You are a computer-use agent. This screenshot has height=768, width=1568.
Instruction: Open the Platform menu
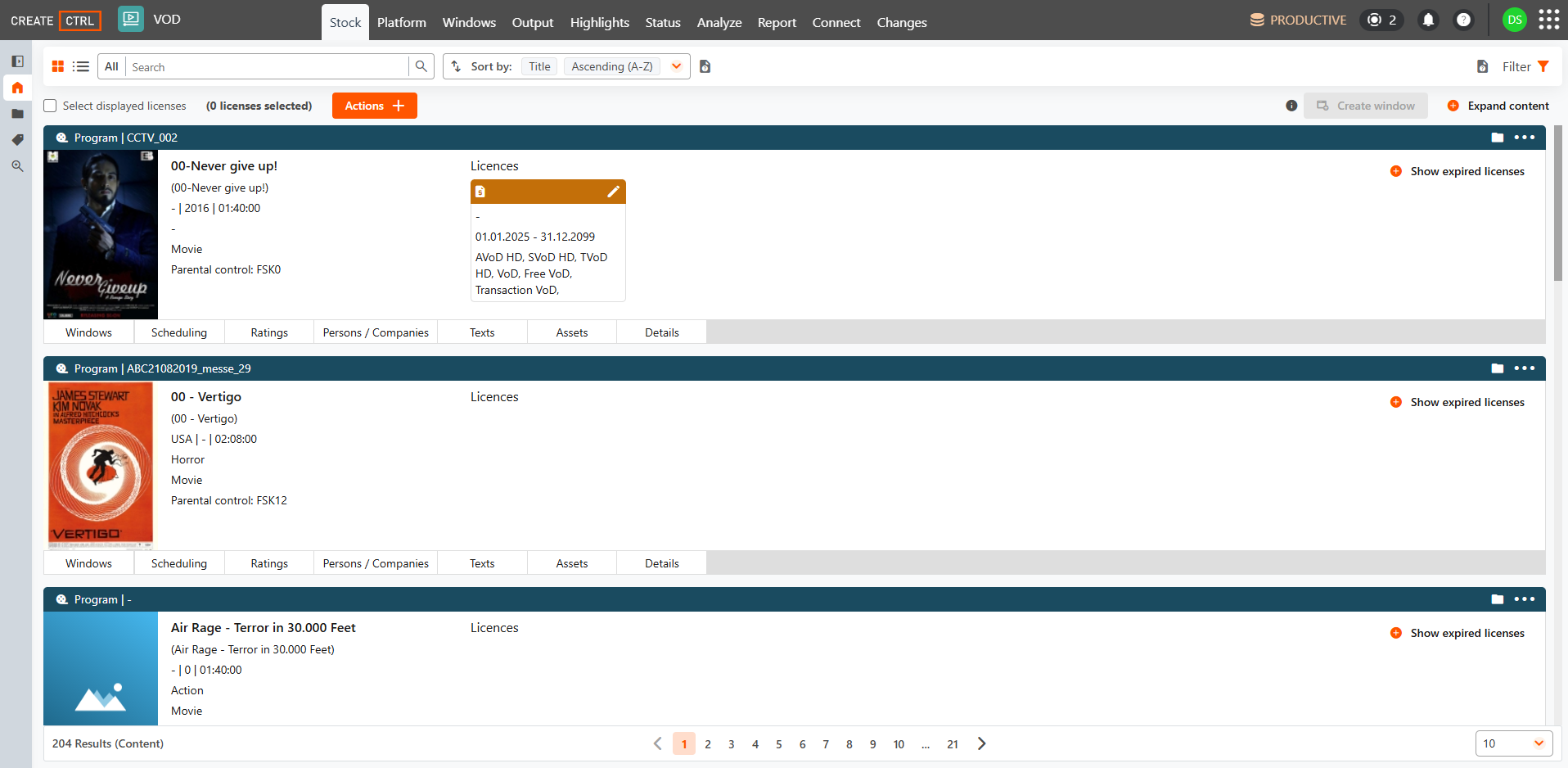click(x=402, y=22)
